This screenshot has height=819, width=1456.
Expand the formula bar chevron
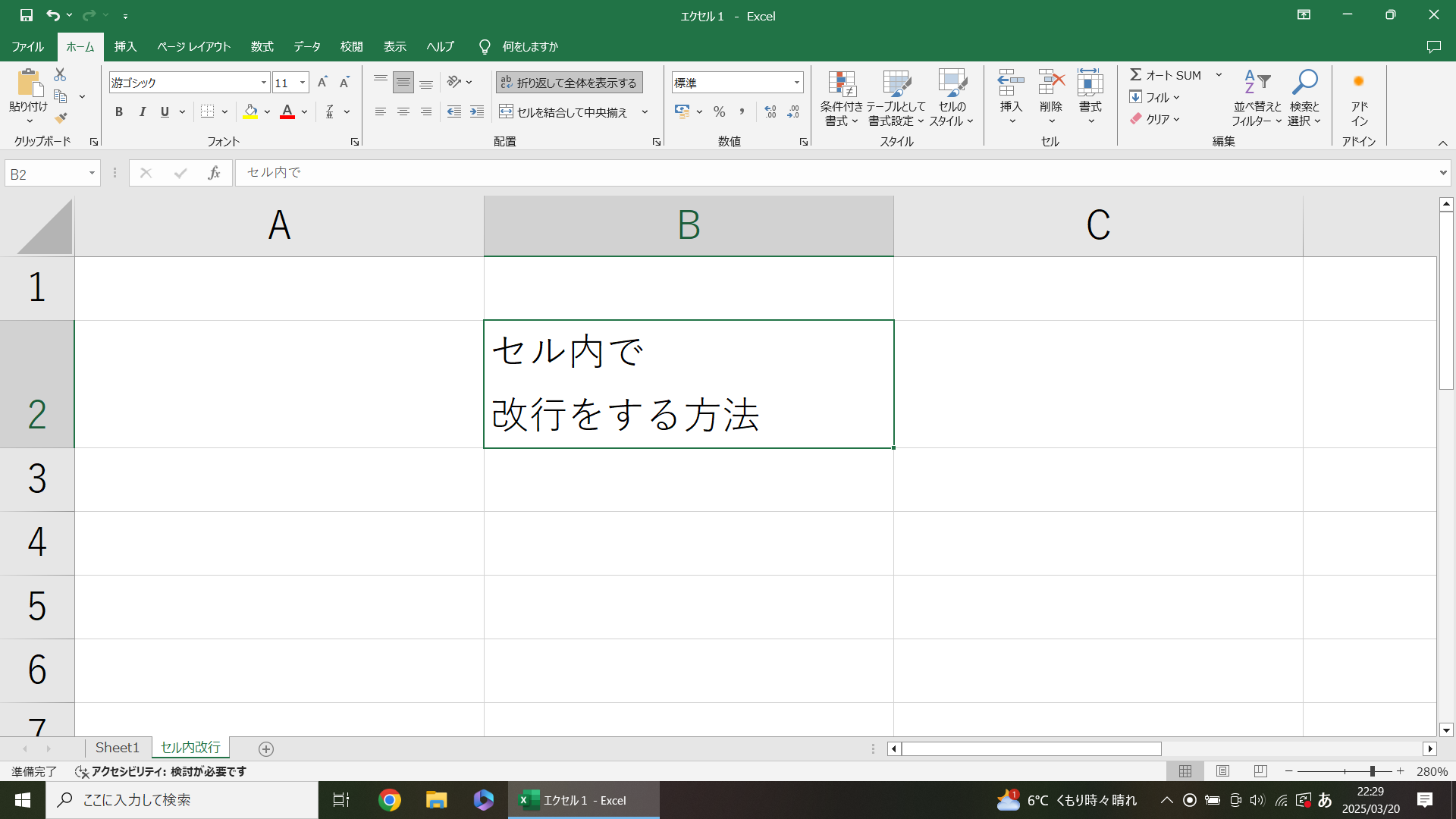click(x=1442, y=173)
